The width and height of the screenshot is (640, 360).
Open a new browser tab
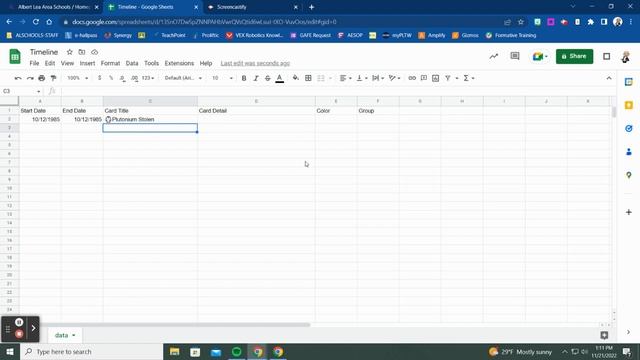click(311, 7)
